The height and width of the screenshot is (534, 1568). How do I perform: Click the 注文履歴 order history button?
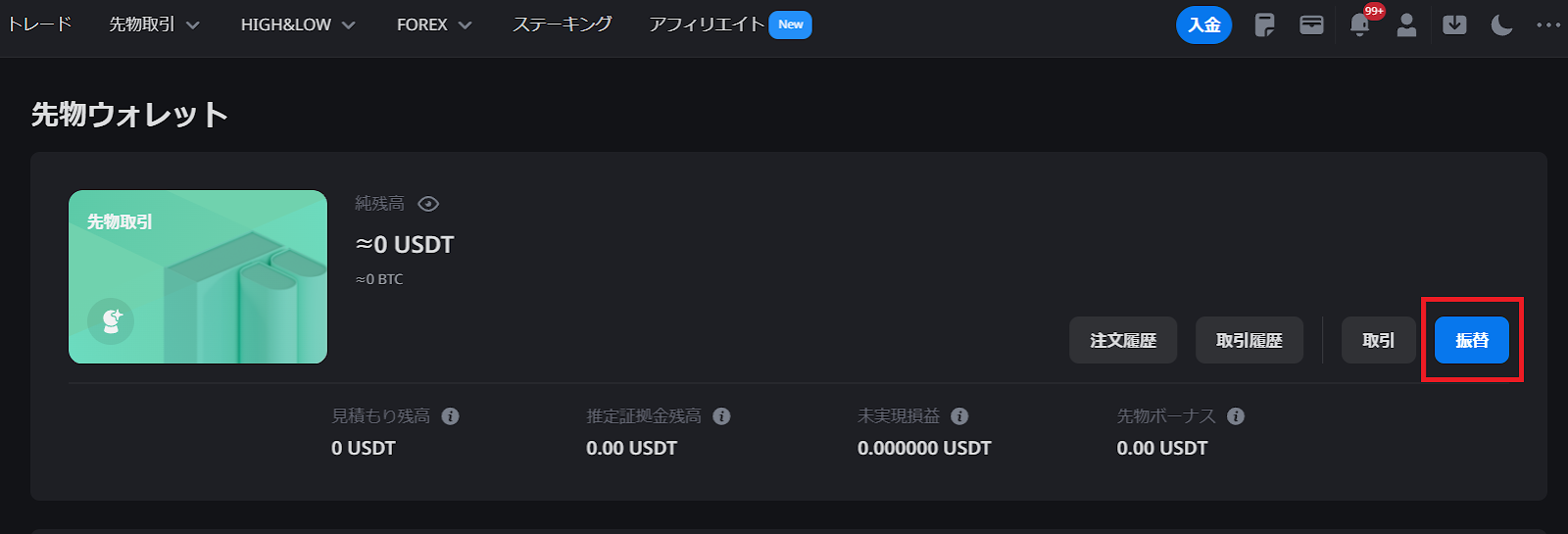(x=1123, y=340)
